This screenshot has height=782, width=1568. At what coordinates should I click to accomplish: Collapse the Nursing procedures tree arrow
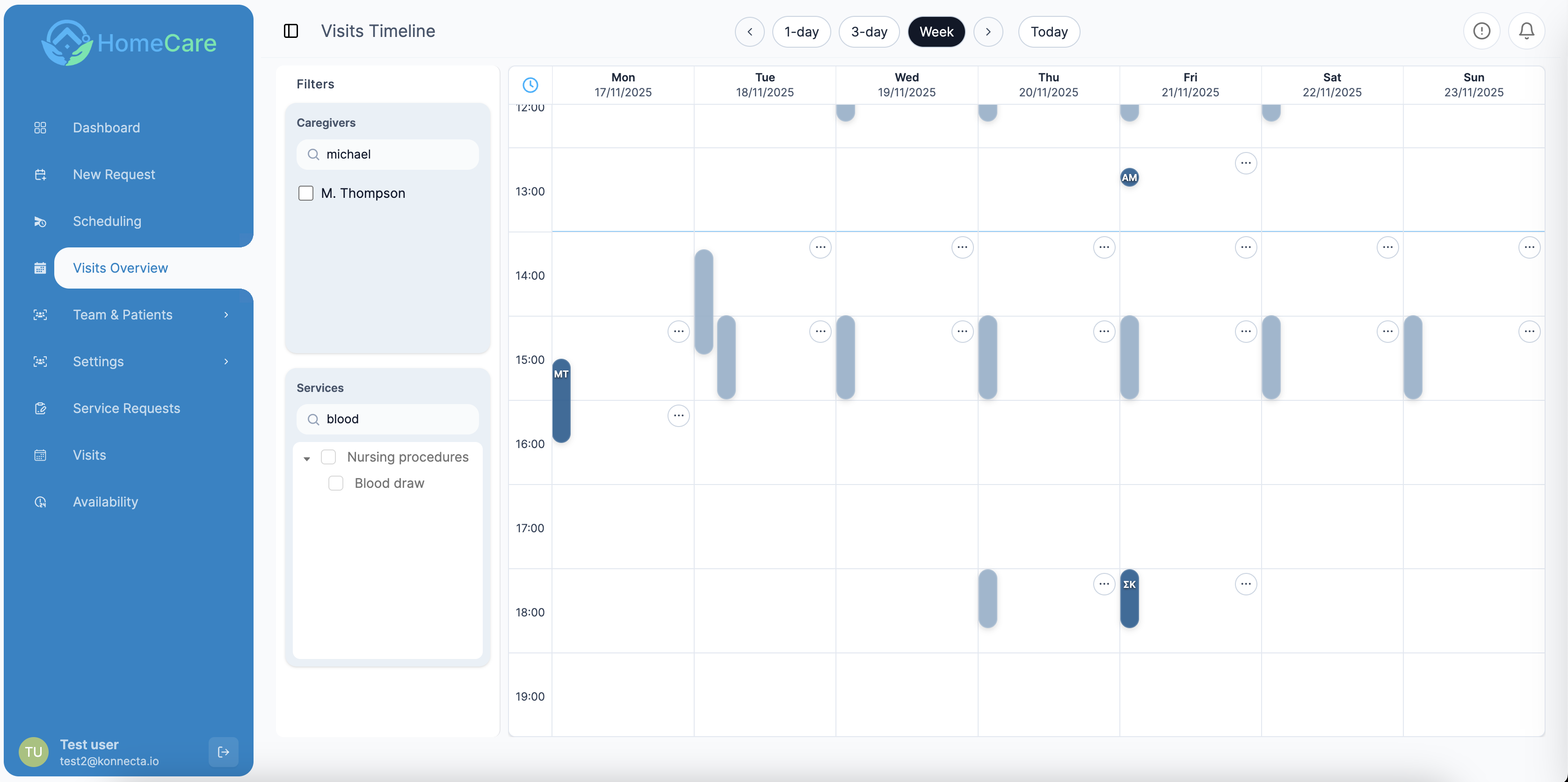pos(307,458)
